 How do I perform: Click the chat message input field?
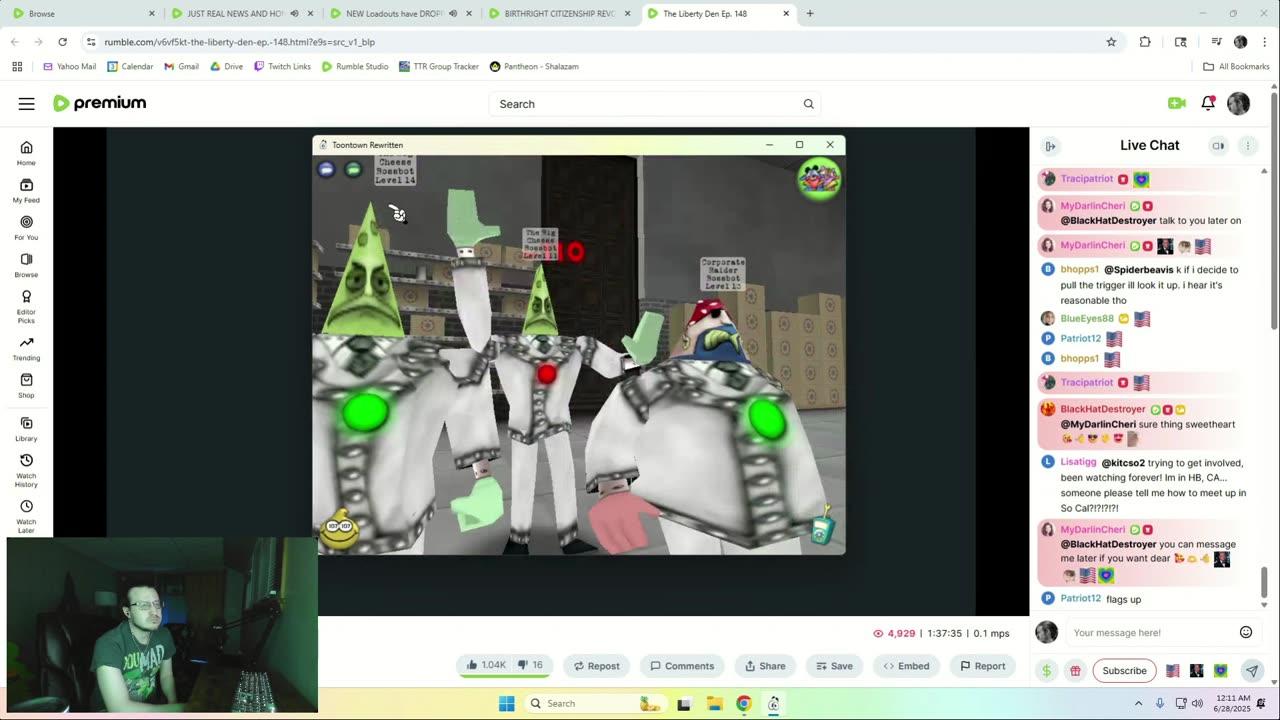pos(1151,632)
